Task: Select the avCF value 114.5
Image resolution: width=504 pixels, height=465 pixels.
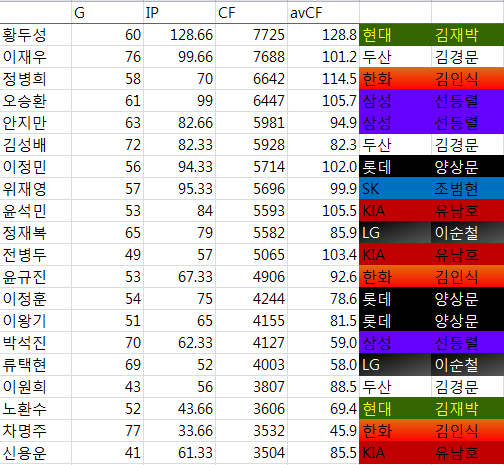Action: pos(323,79)
